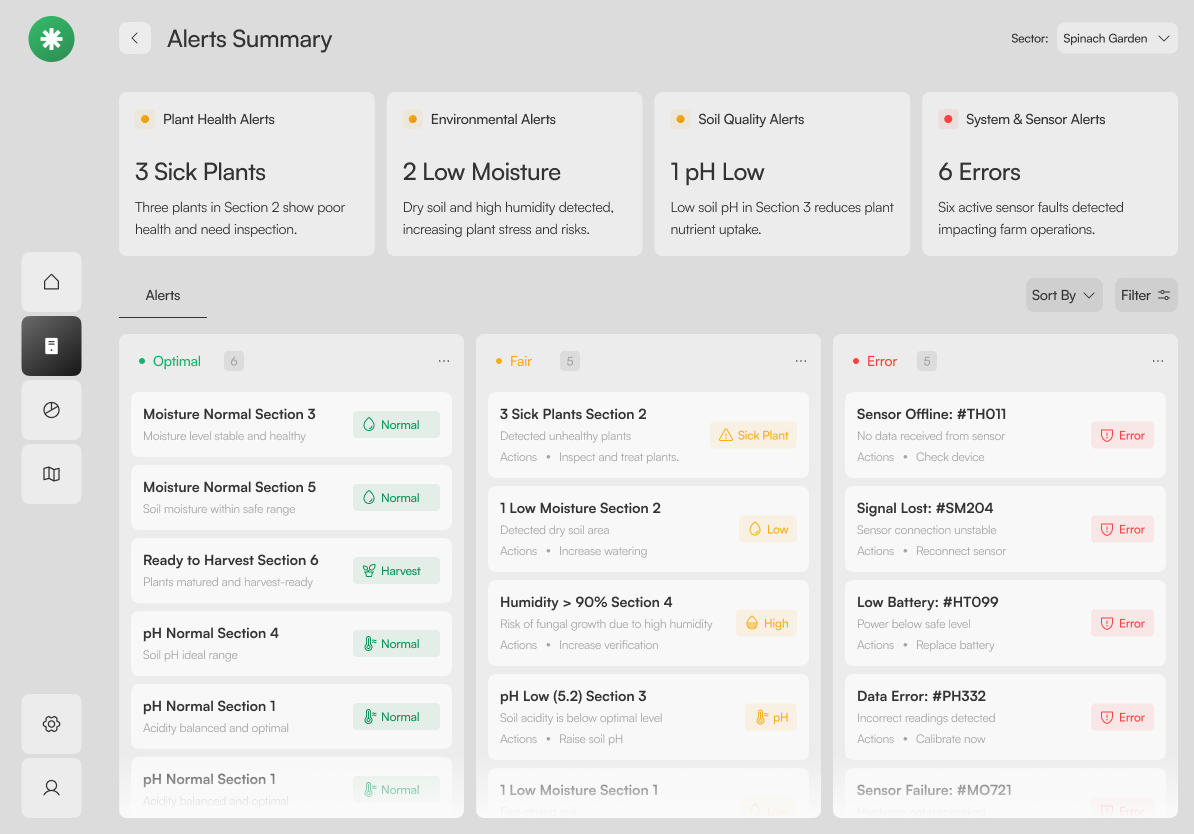Click 'Soil acidity is below optimal level' text
This screenshot has width=1194, height=834.
581,717
